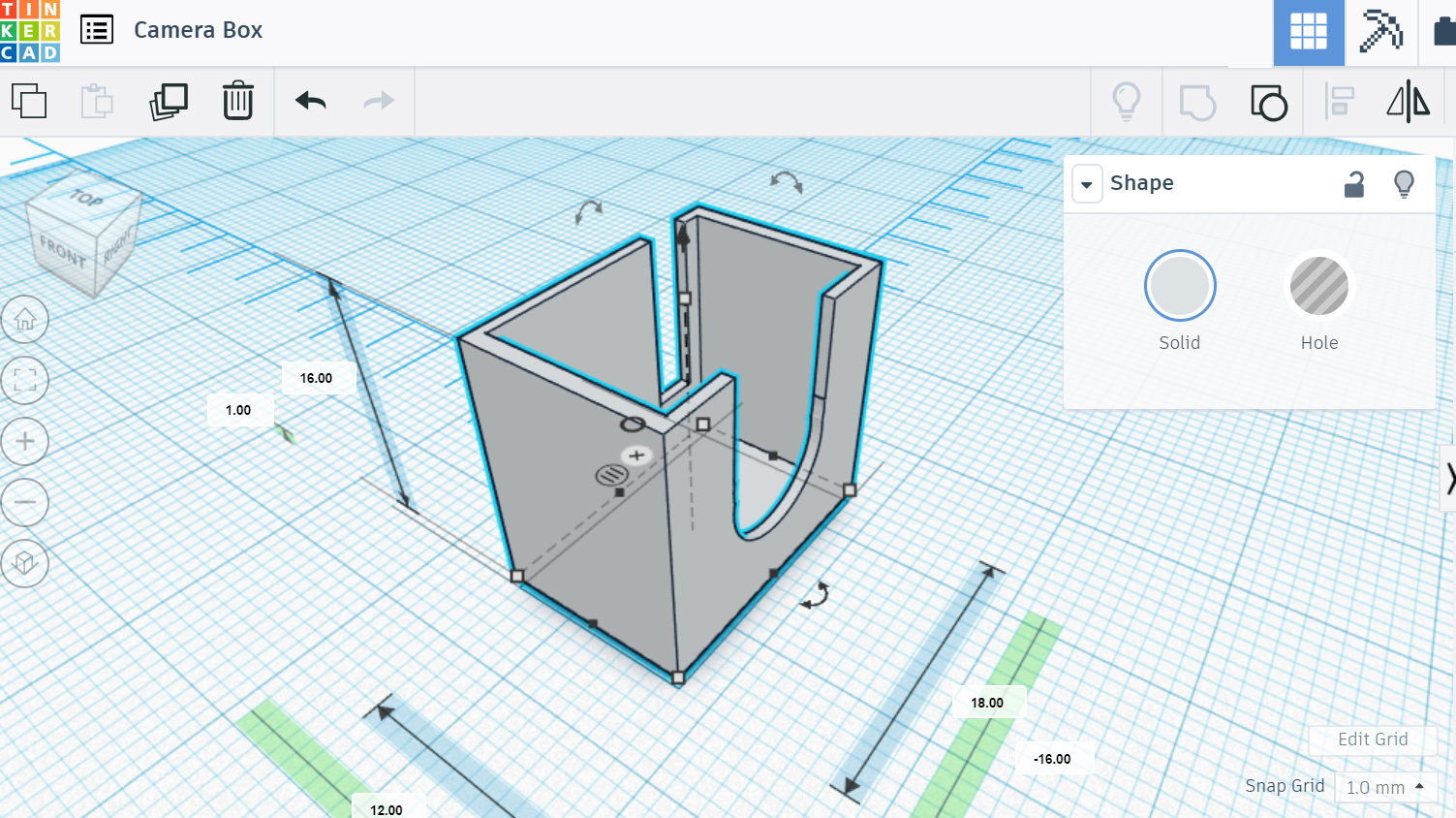The width and height of the screenshot is (1456, 818).
Task: Set shape to Solid
Action: click(x=1180, y=286)
